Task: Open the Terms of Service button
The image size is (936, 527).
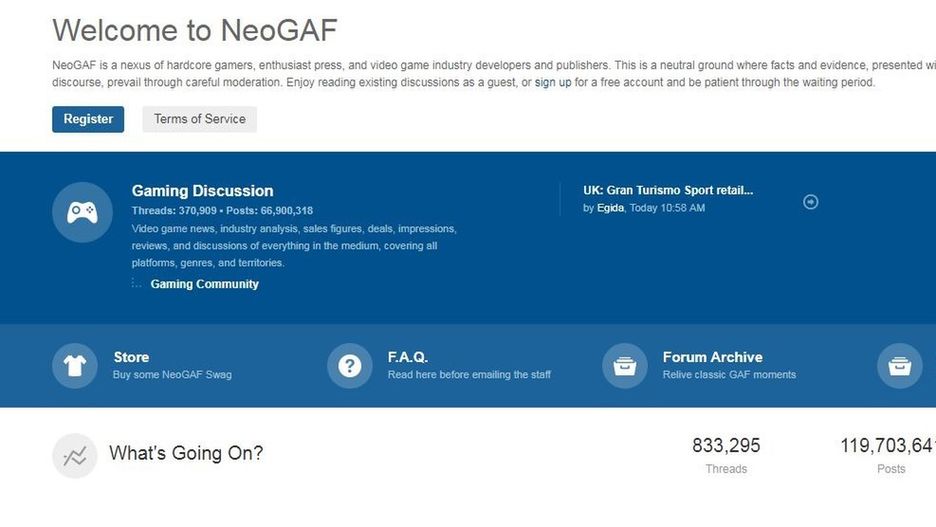Action: tap(199, 119)
